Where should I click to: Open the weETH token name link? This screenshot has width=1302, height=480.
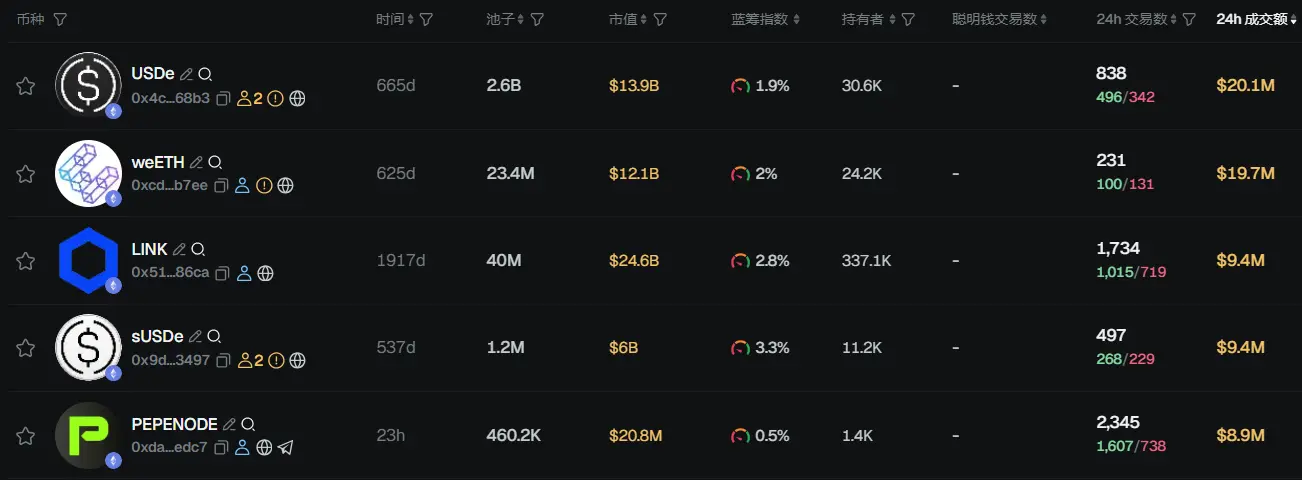158,162
